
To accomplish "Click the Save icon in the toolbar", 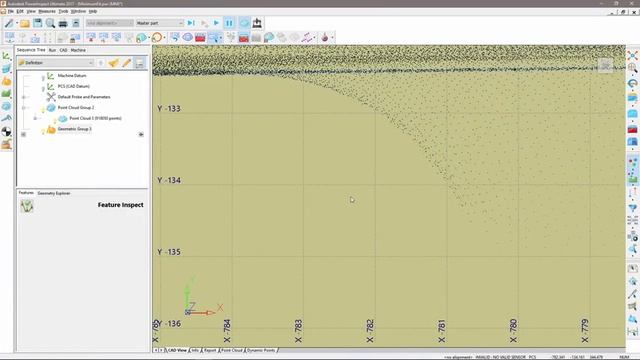I will [x=38, y=23].
